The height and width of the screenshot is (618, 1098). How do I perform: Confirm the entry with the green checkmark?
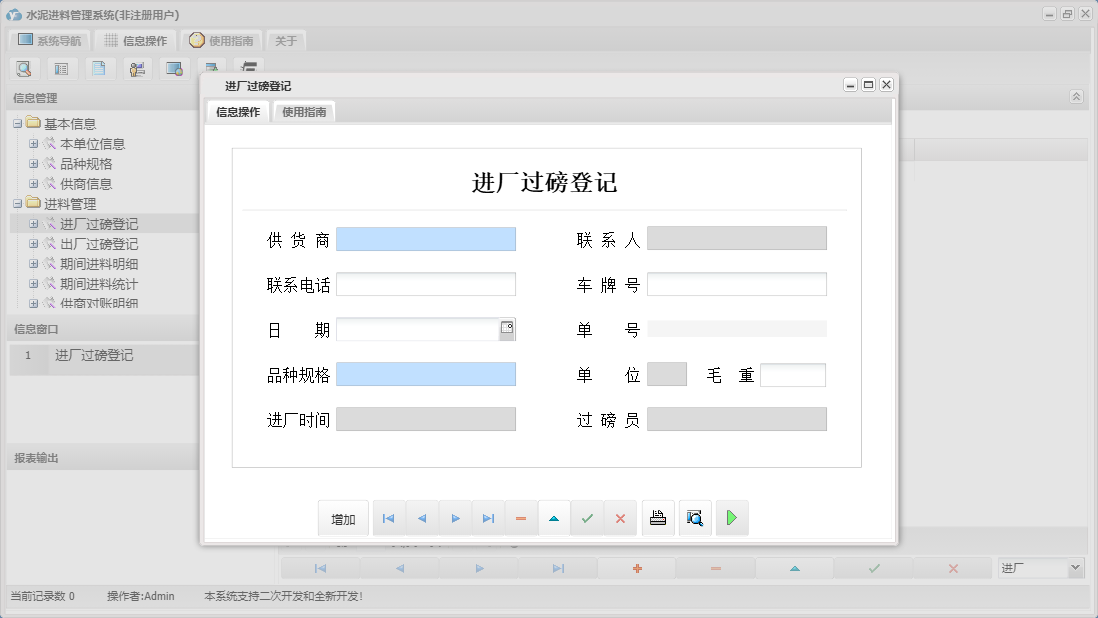click(587, 517)
